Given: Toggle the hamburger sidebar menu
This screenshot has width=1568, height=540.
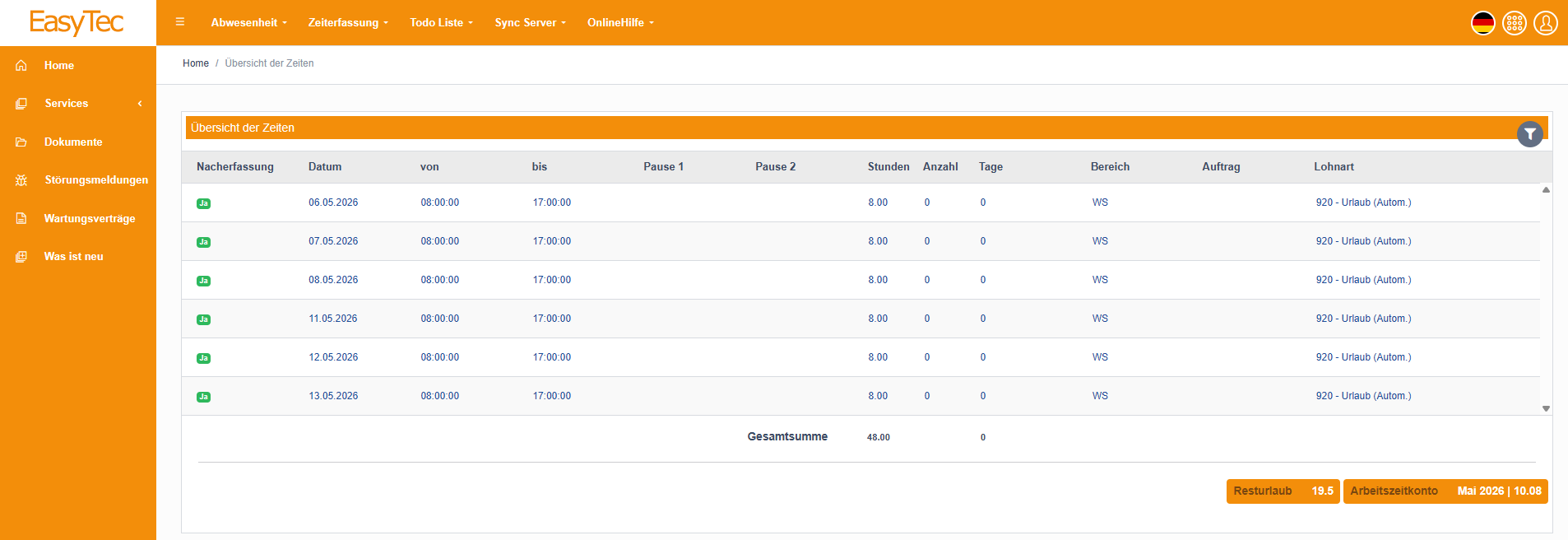Looking at the screenshot, I should [180, 22].
